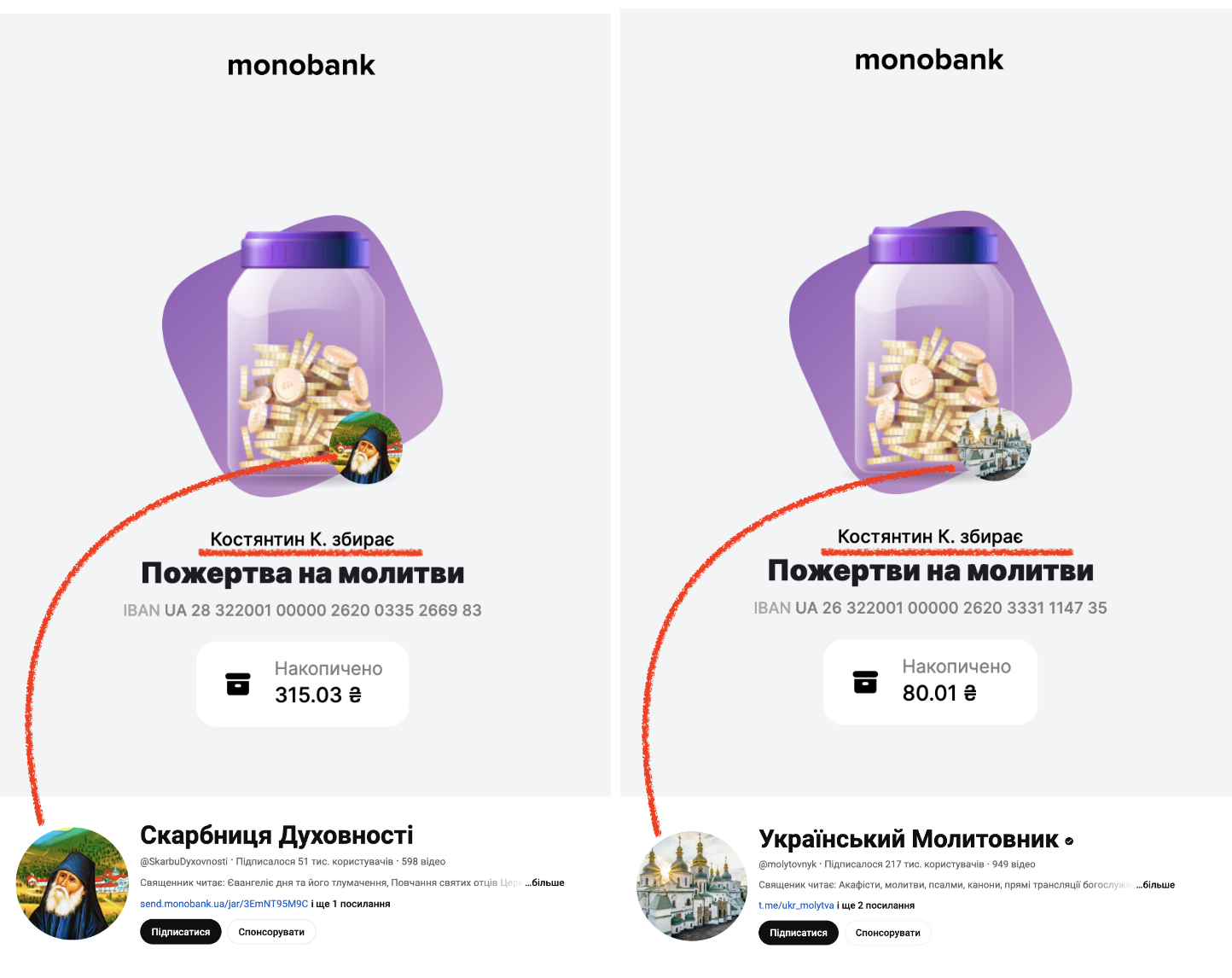Click the verified badge next to Український Молитовник

point(1069,841)
